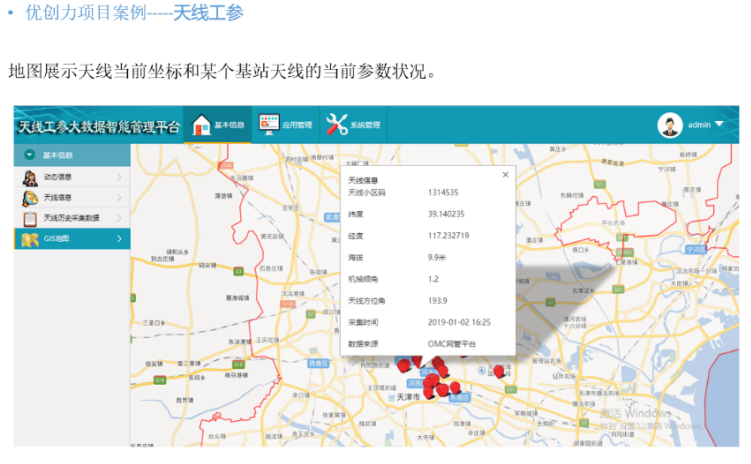The height and width of the screenshot is (464, 751).
Task: Click the azimuth value 193.9
Action: click(x=437, y=301)
